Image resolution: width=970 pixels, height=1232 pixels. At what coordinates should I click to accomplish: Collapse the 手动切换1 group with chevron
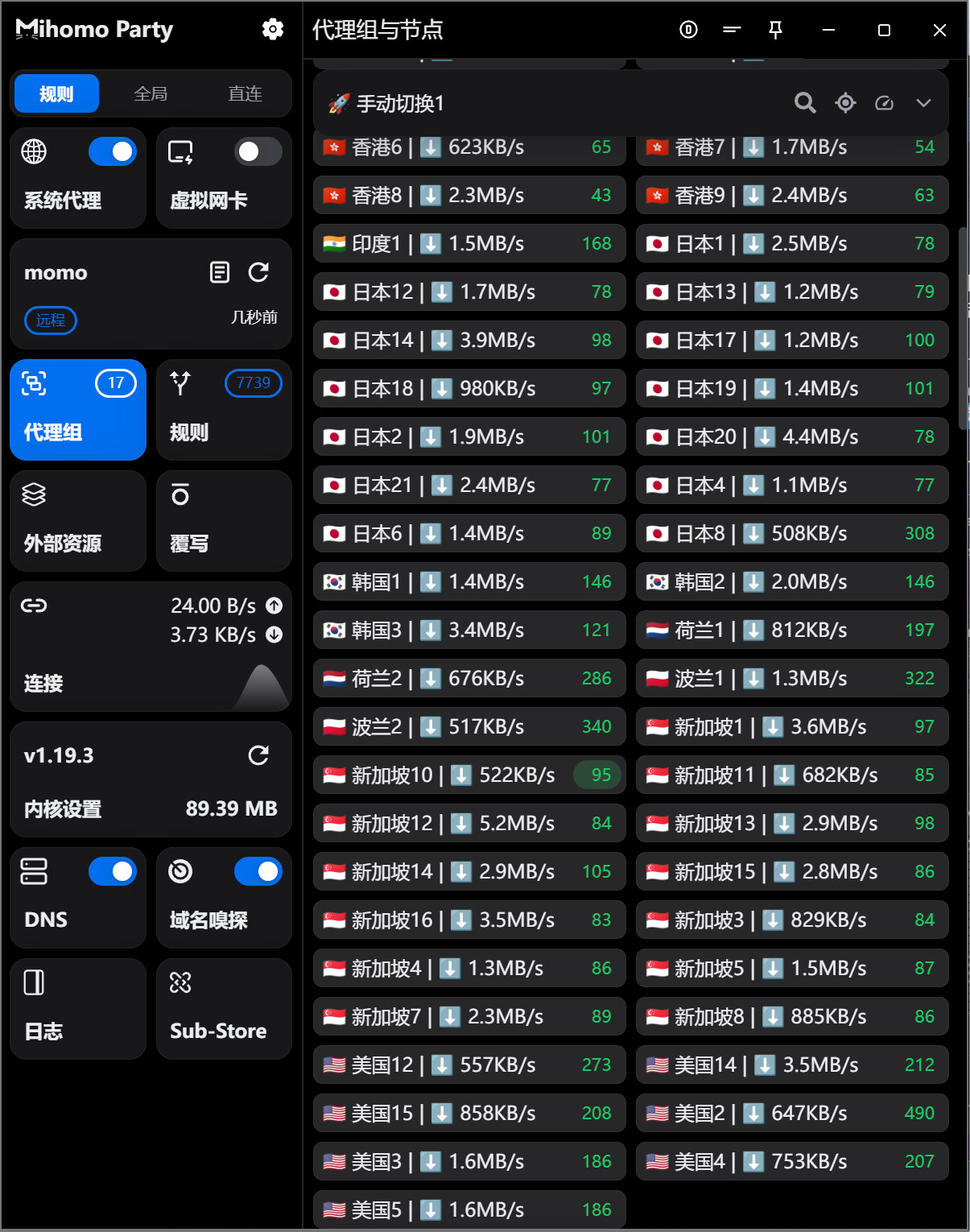pos(923,103)
